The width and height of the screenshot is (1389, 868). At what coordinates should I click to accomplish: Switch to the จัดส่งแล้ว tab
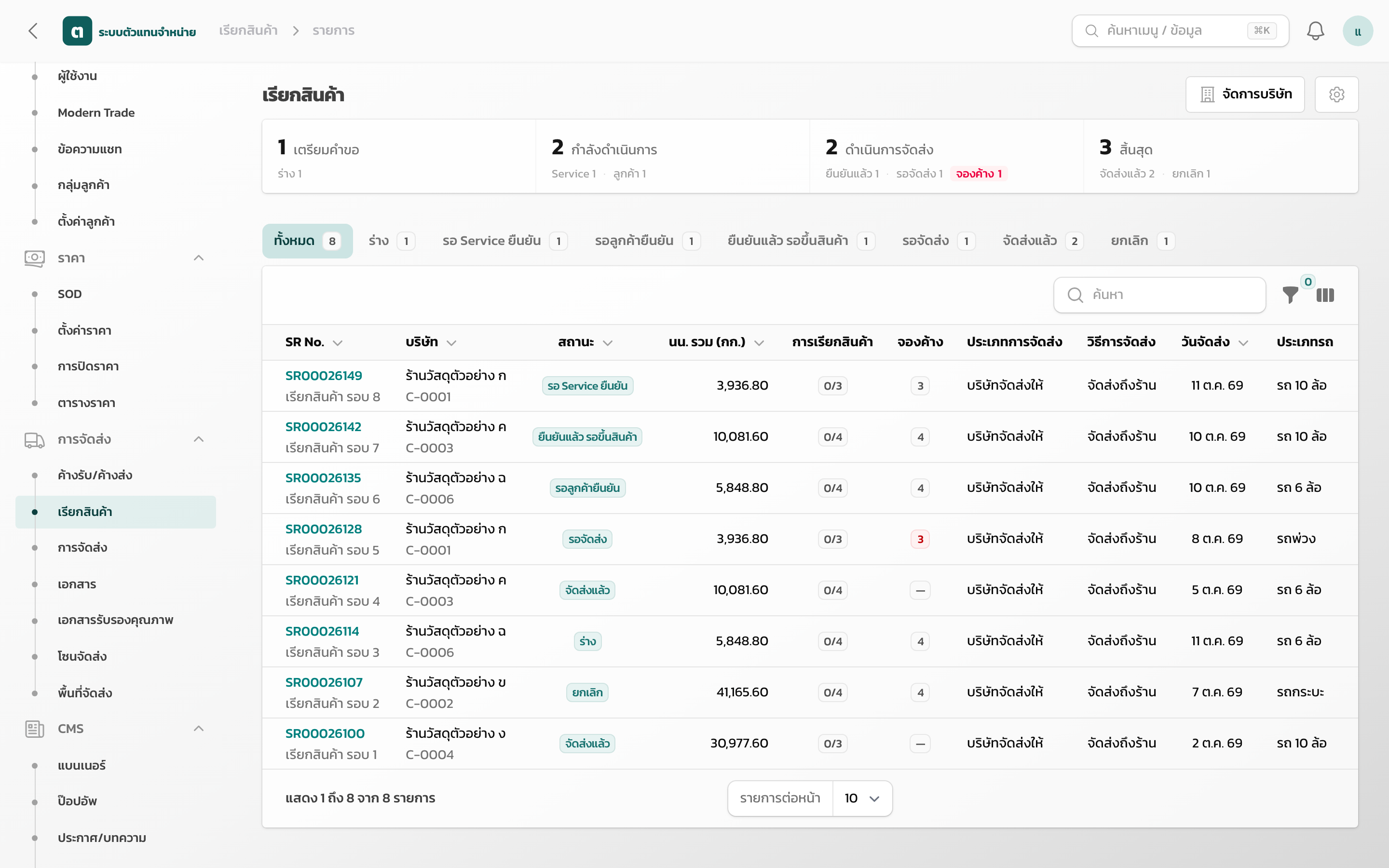[x=1043, y=241]
